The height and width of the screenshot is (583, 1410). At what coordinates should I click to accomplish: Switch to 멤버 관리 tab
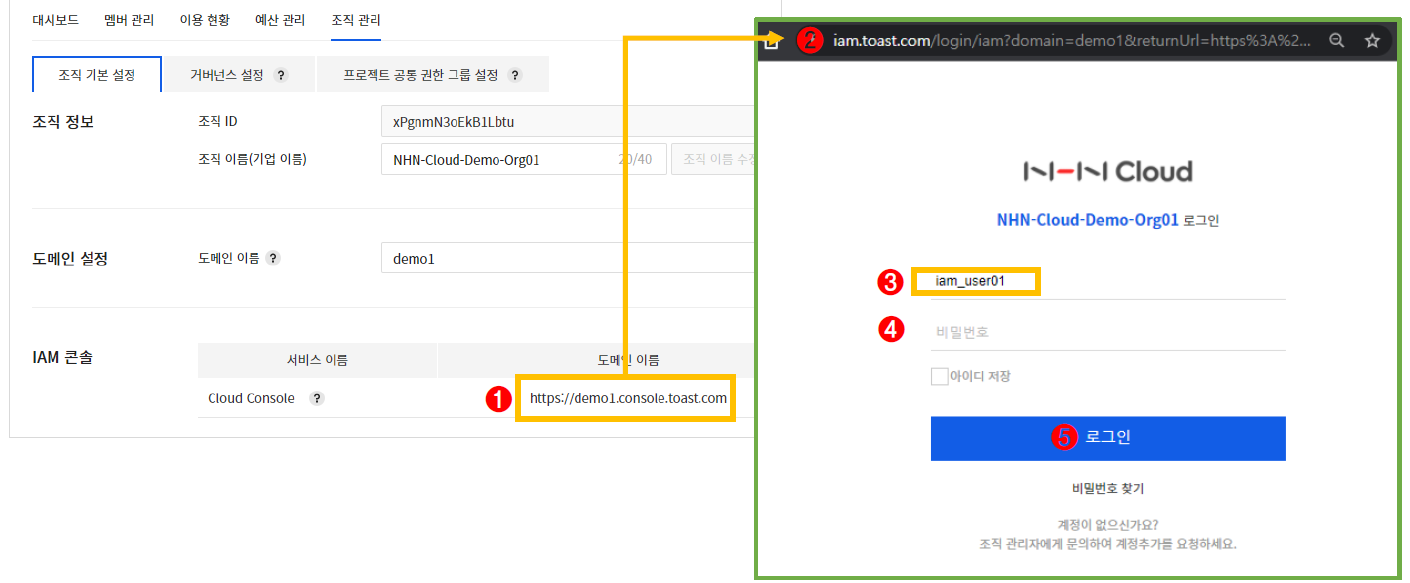click(129, 20)
